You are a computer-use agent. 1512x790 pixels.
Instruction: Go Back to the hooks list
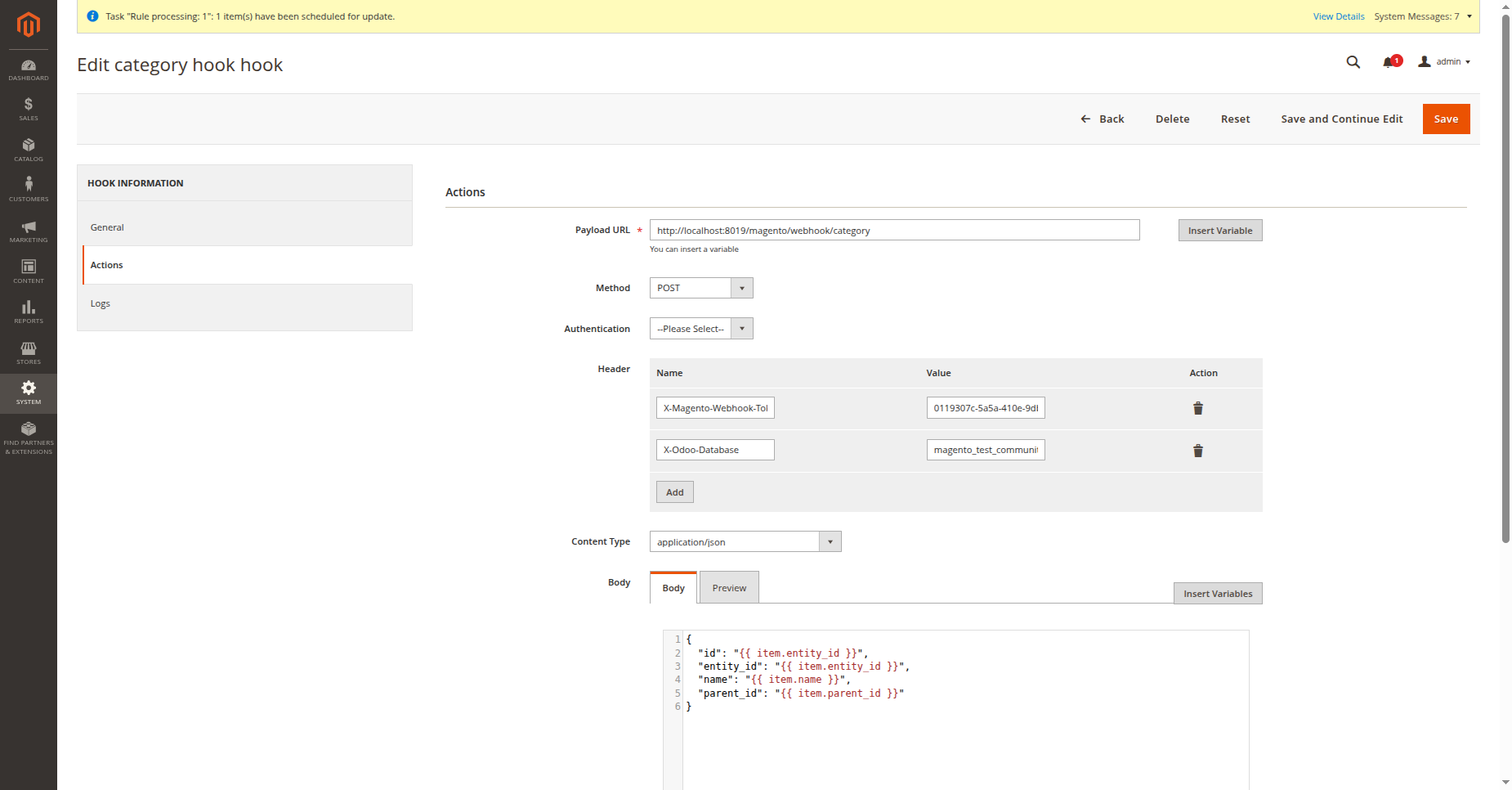1103,119
